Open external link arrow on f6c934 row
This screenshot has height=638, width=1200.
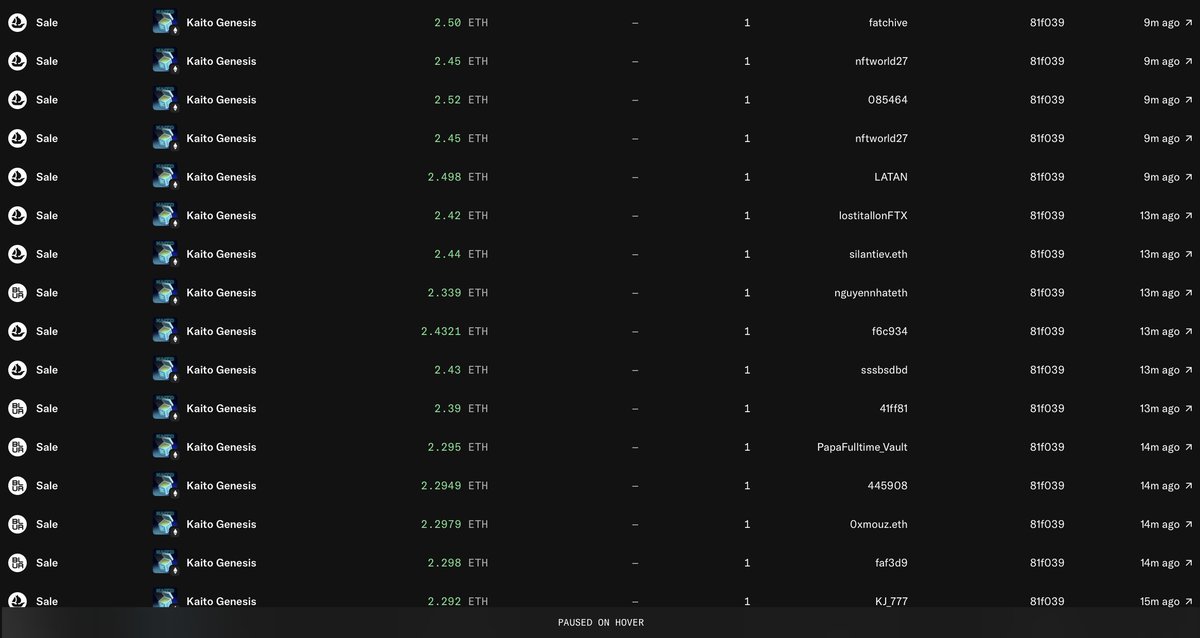pyautogui.click(x=1188, y=331)
